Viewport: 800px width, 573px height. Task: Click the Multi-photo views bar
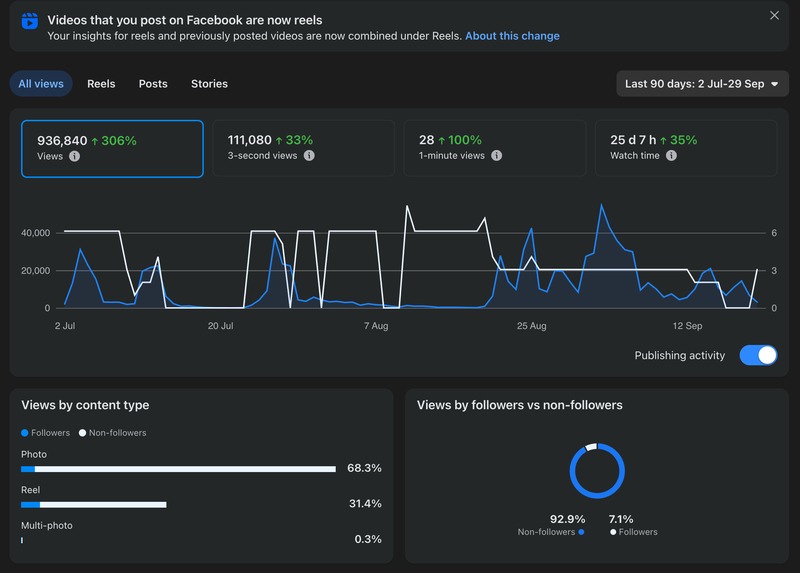click(x=22, y=540)
